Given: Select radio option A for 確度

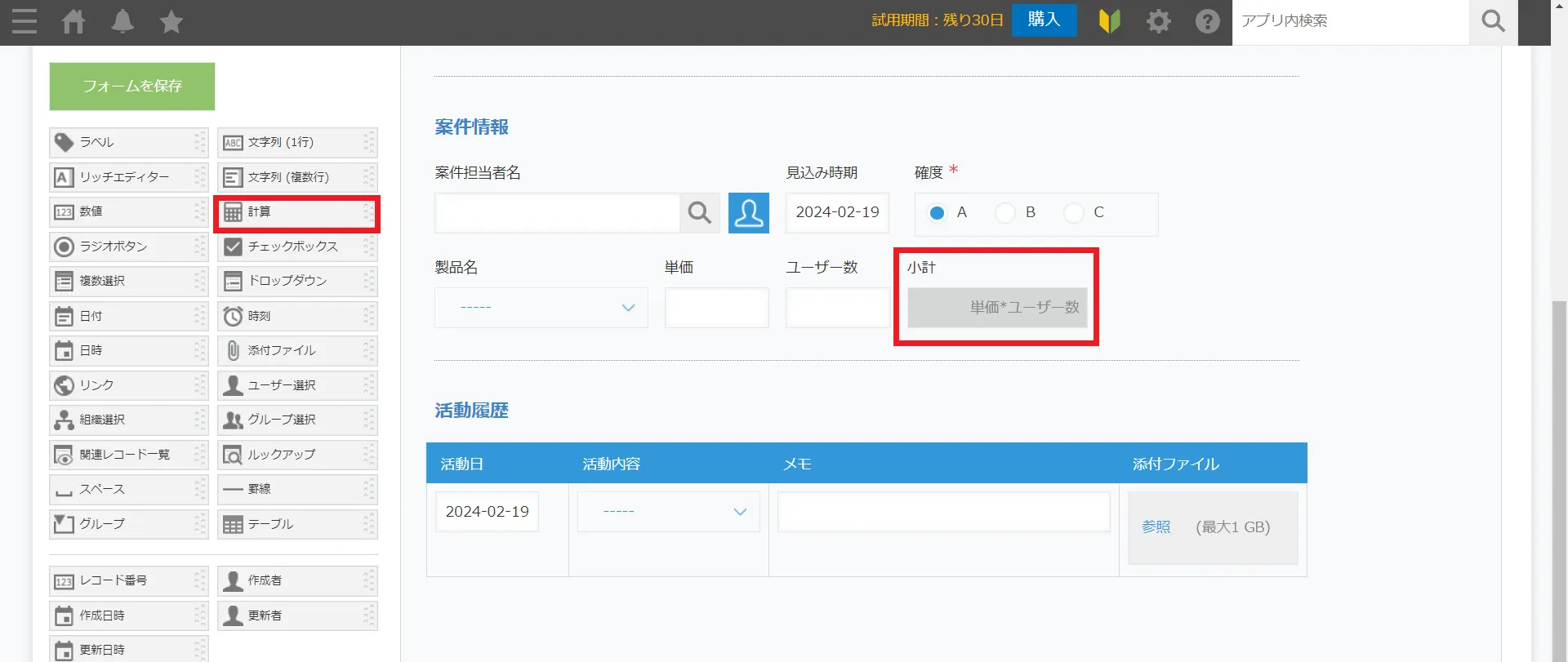Looking at the screenshot, I should pyautogui.click(x=938, y=213).
